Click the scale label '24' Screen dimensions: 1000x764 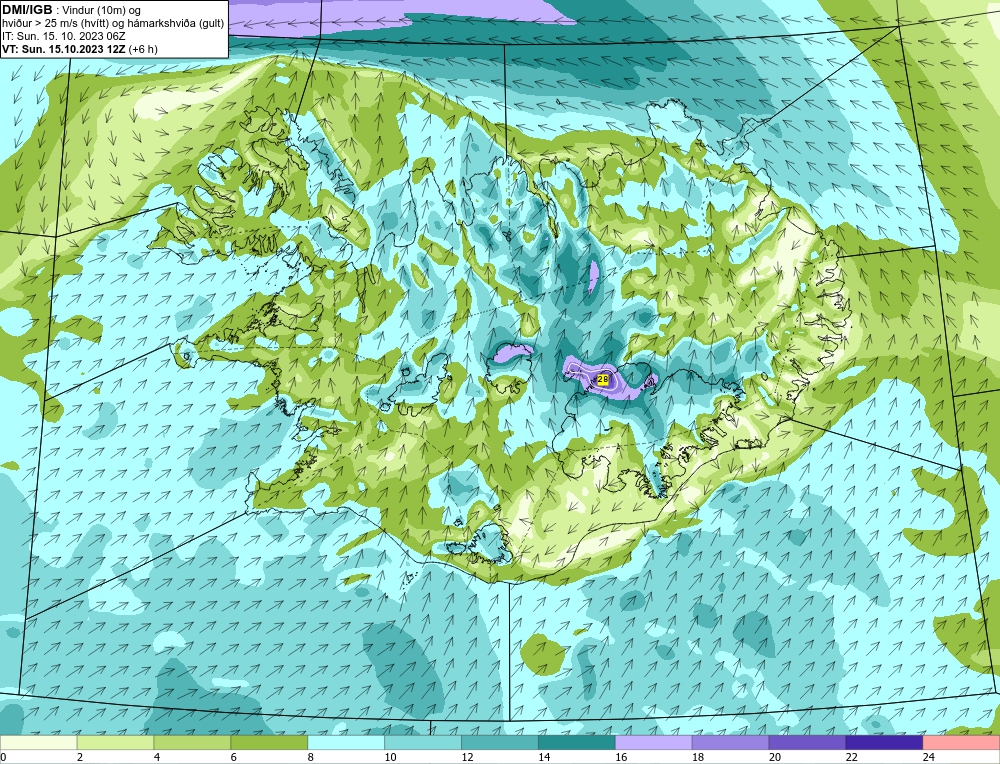coord(929,757)
